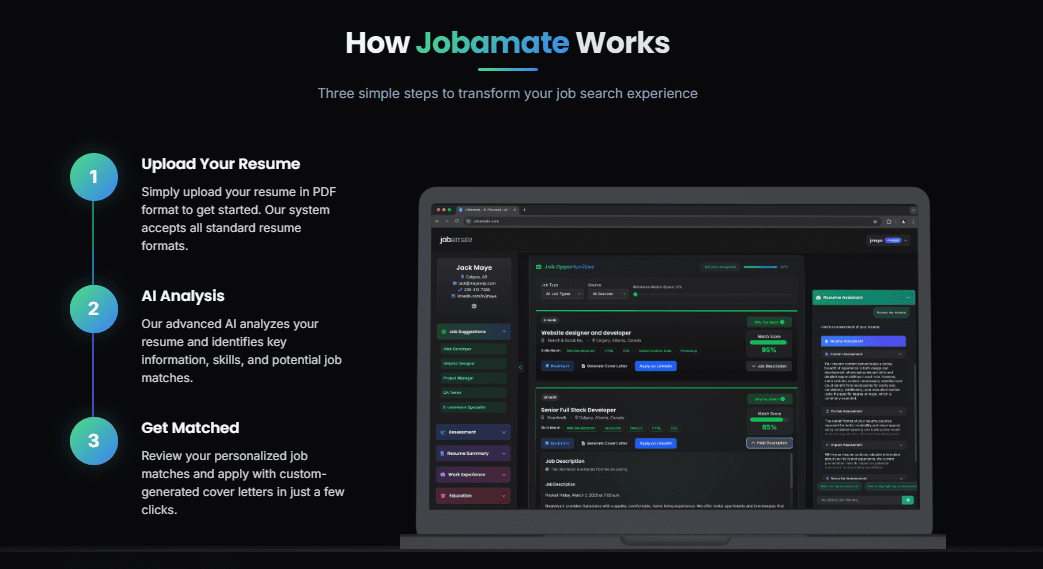The height and width of the screenshot is (569, 1043).
Task: Click the step 1 numbered circle icon
Action: pyautogui.click(x=93, y=177)
